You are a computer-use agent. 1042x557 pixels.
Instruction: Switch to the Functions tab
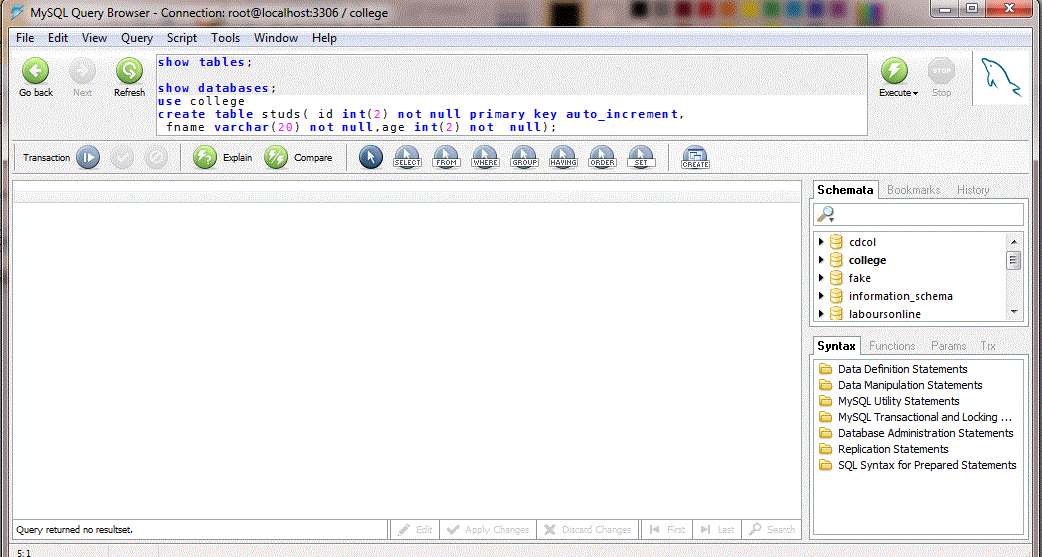point(892,346)
